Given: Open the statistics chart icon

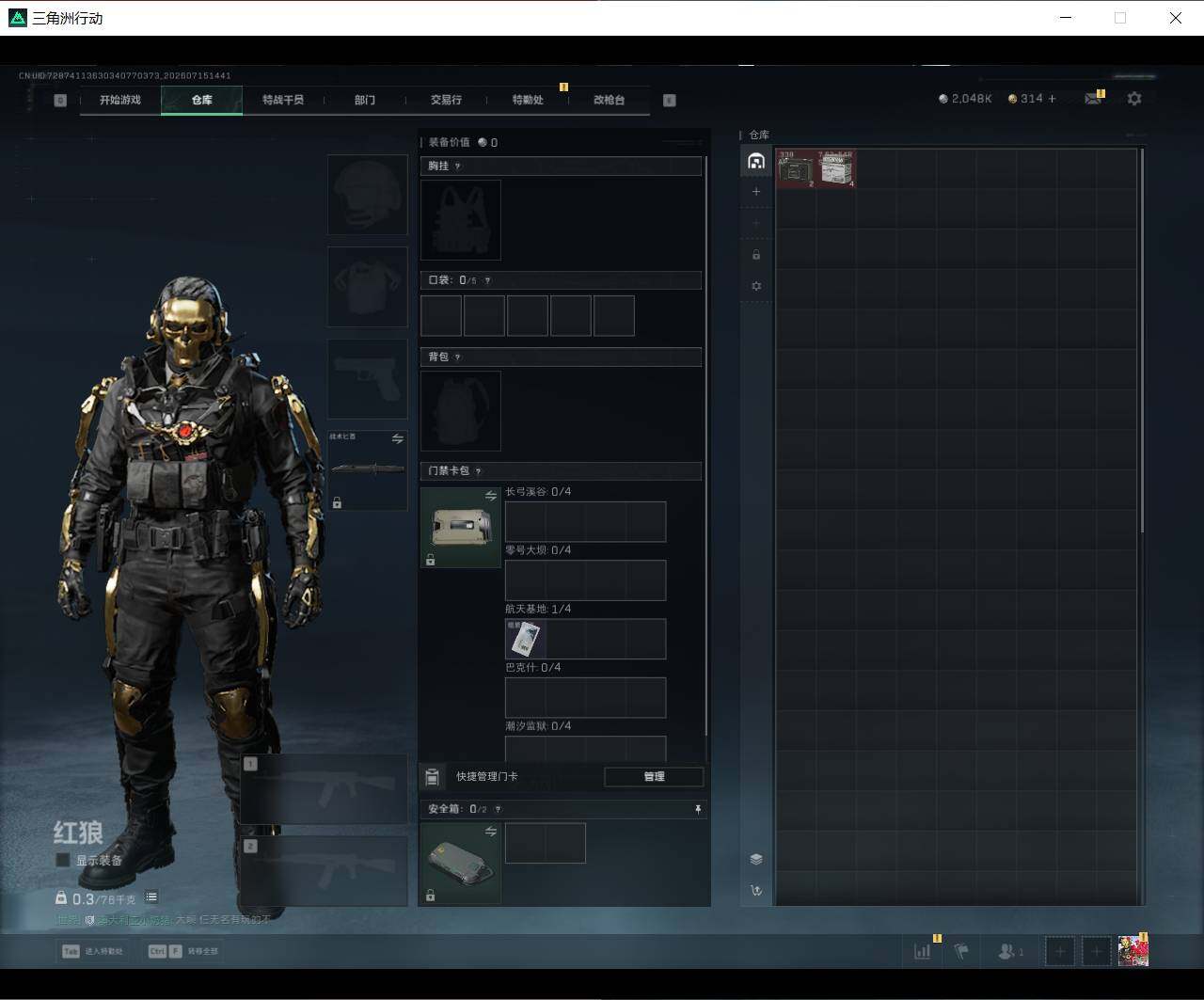Looking at the screenshot, I should coord(923,951).
